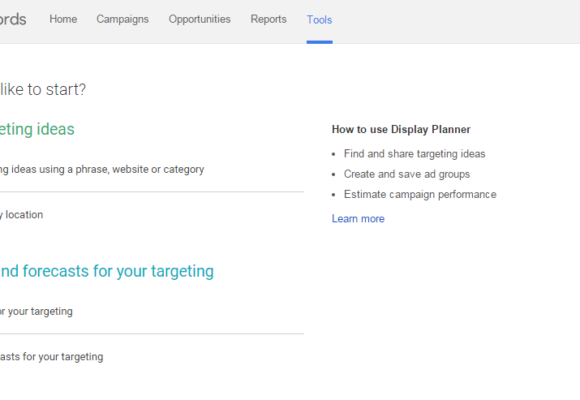Expand 'asts for your targeting' option
The width and height of the screenshot is (580, 400).
tap(51, 357)
